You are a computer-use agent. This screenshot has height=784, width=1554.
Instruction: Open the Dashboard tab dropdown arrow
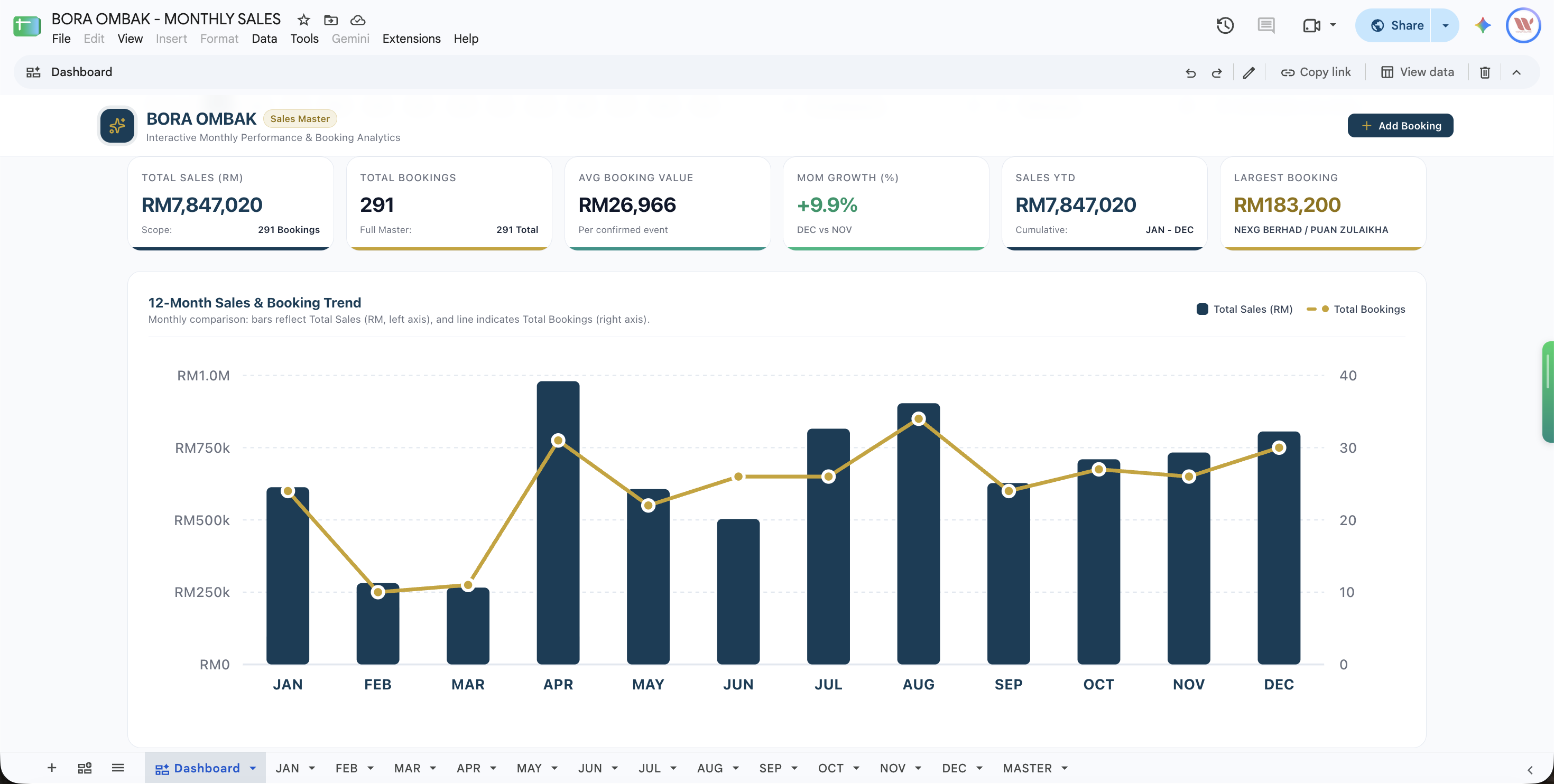253,768
